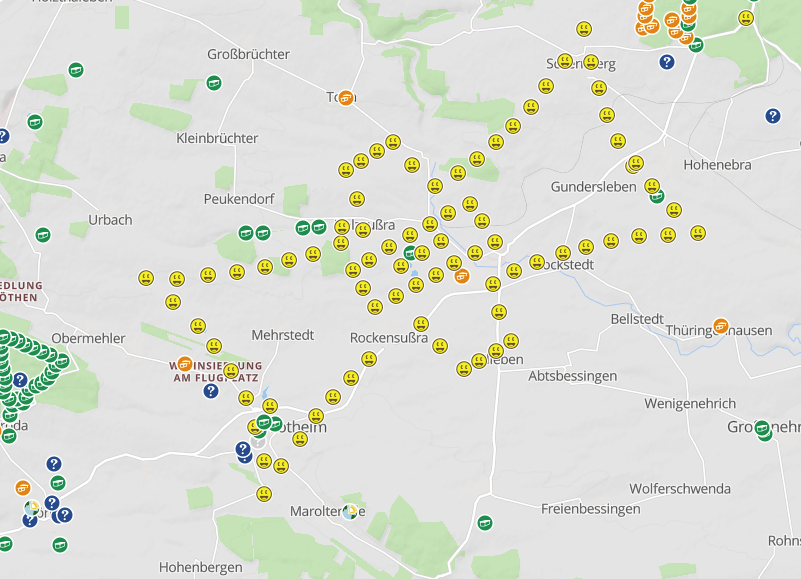The width and height of the screenshot is (801, 579).
Task: Select the blue question-mark marker above Hohenebra
Action: click(x=772, y=116)
